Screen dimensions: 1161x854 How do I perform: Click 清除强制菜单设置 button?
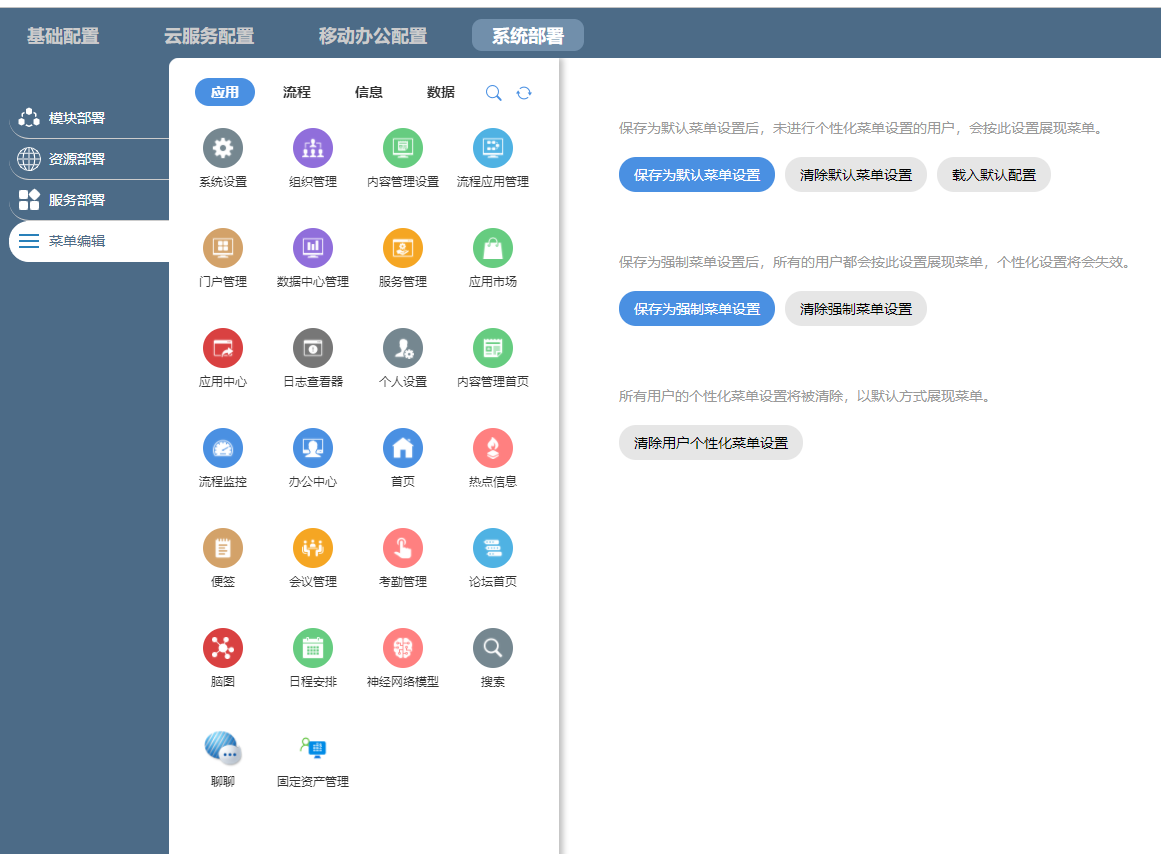click(856, 309)
